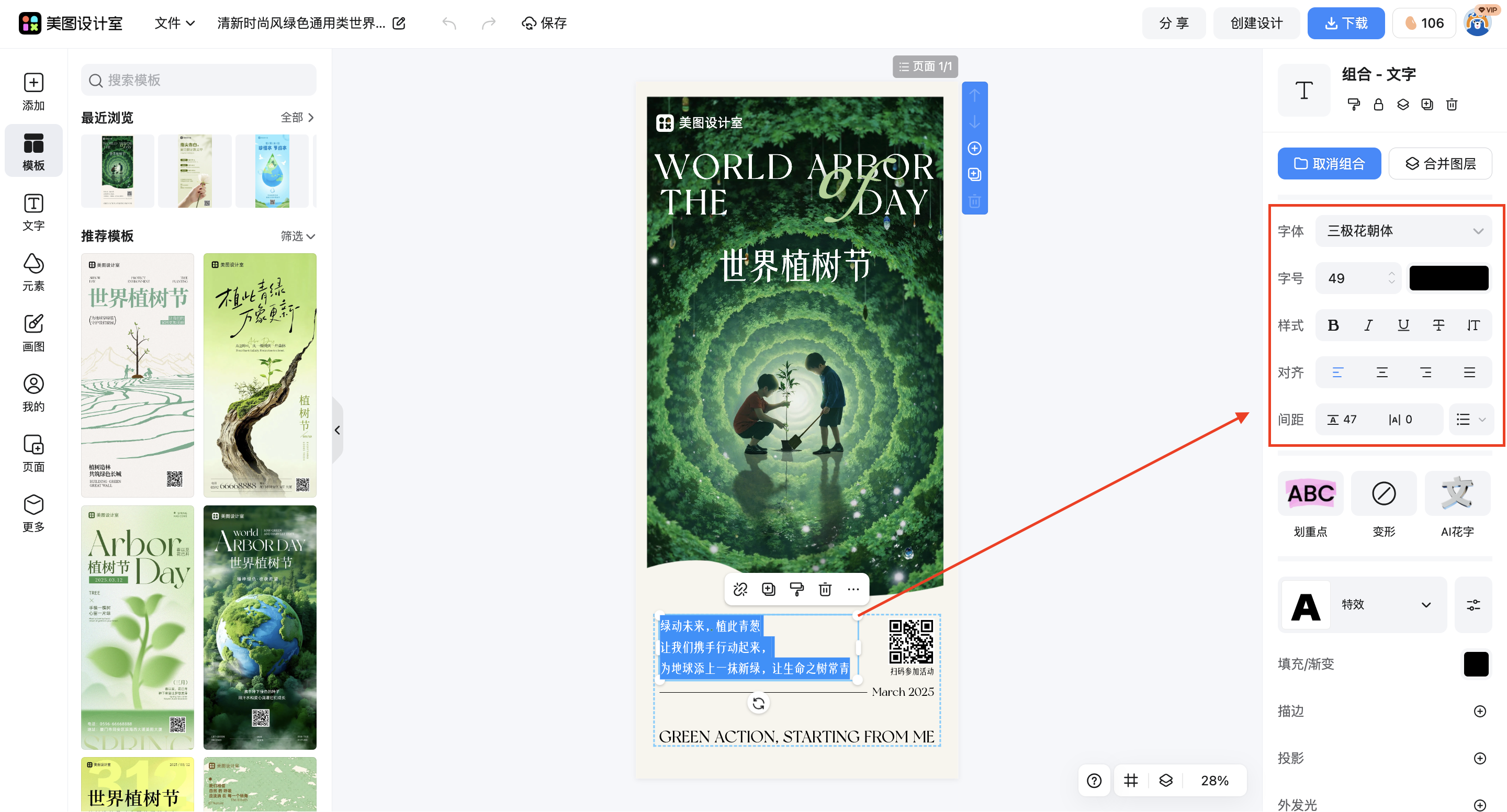Open the 变形 text warp option
This screenshot has width=1507, height=812.
pyautogui.click(x=1384, y=506)
